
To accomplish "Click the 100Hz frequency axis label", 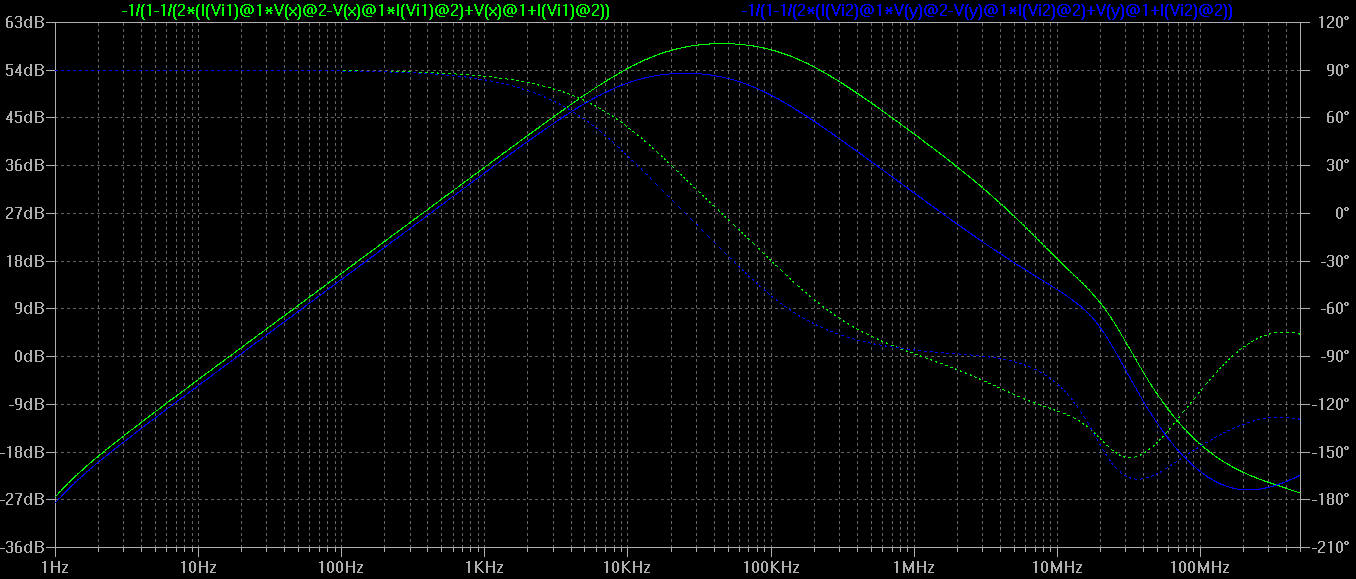I will [x=341, y=568].
